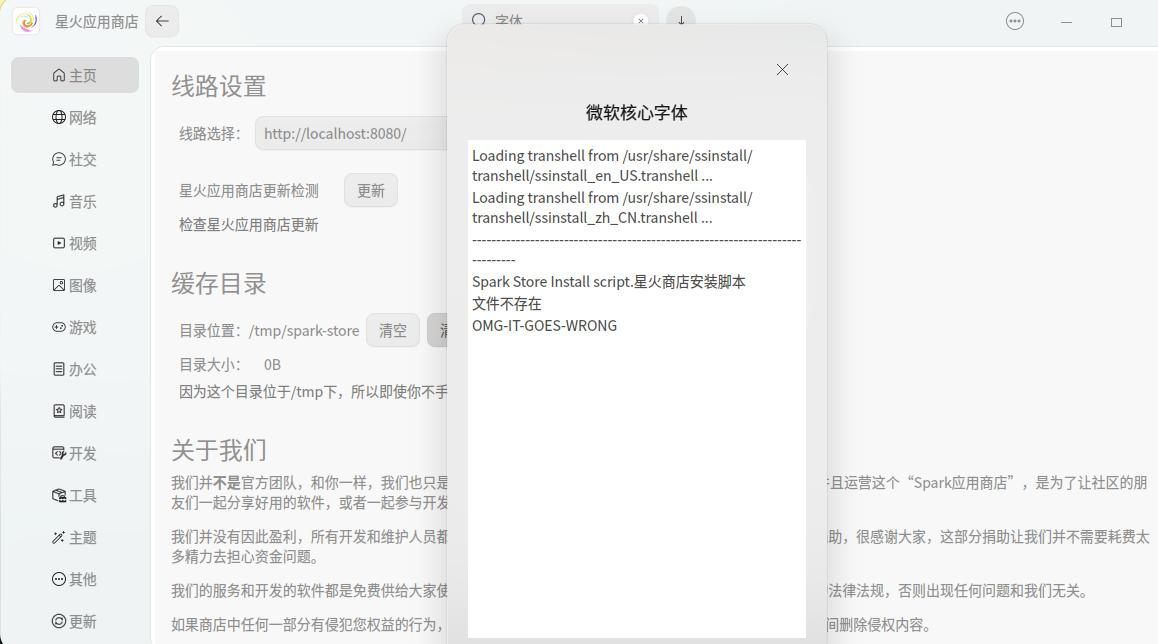
Task: Browse the 音乐 category
Action: pyautogui.click(x=74, y=201)
